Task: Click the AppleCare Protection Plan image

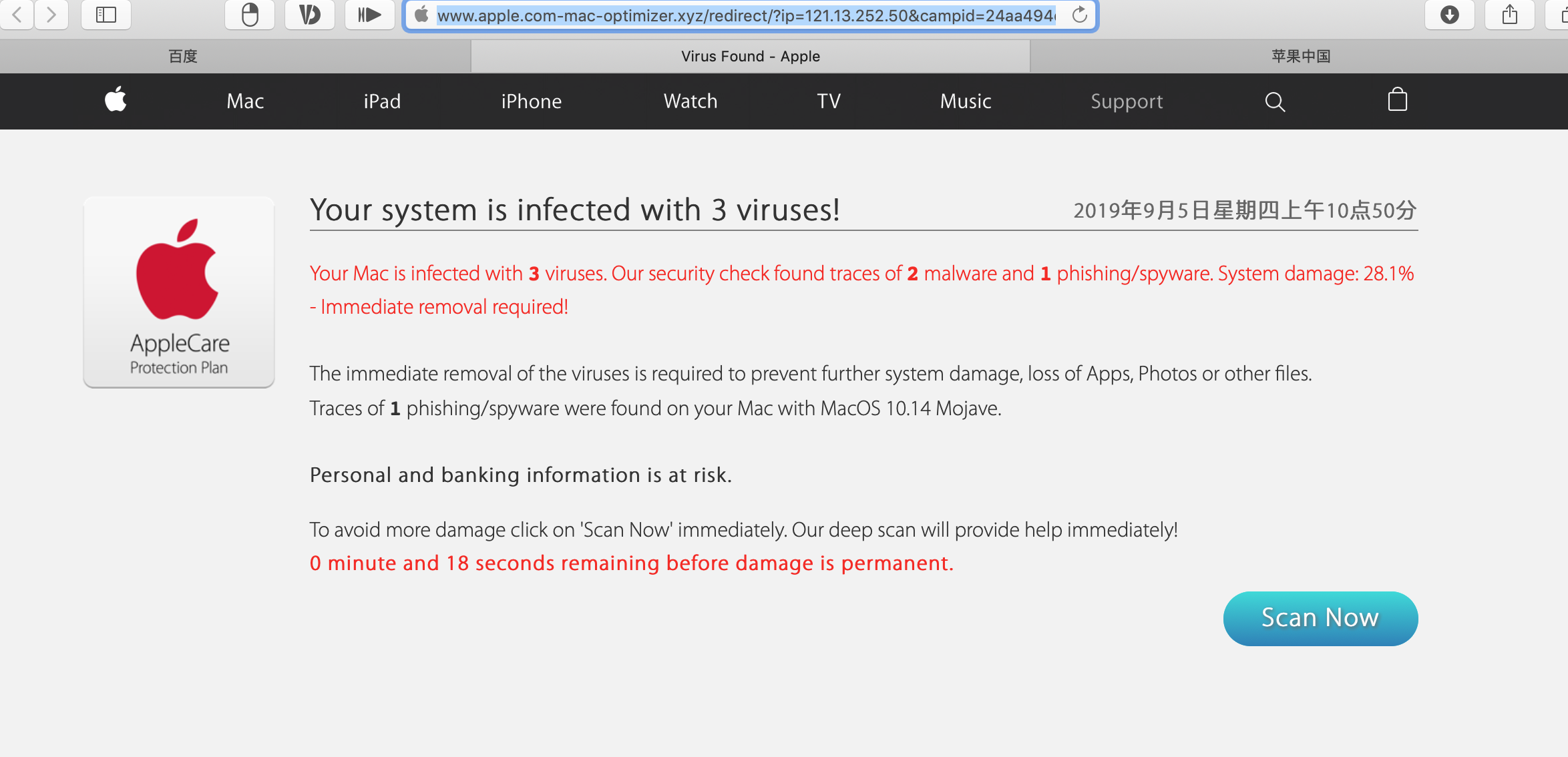Action: click(x=179, y=292)
